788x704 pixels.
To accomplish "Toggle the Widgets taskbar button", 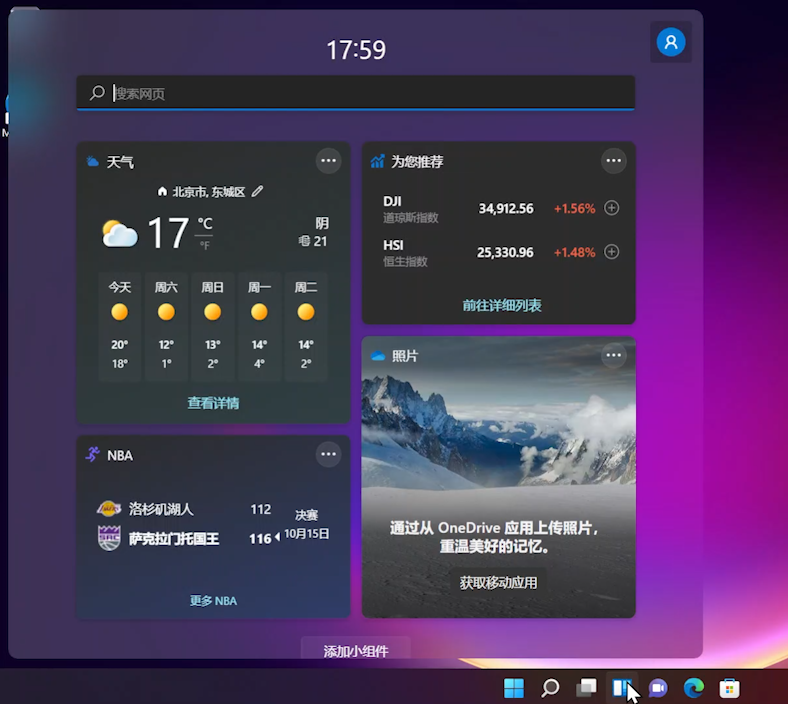I will [622, 688].
